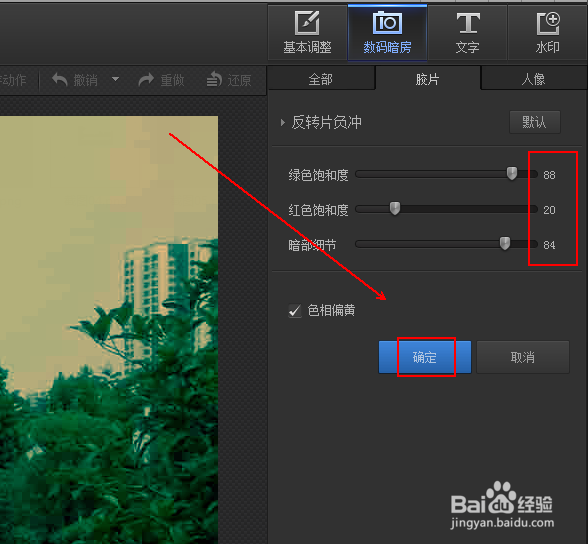This screenshot has width=588, height=544.
Task: Click the photo preview of buildings
Action: coord(109,330)
